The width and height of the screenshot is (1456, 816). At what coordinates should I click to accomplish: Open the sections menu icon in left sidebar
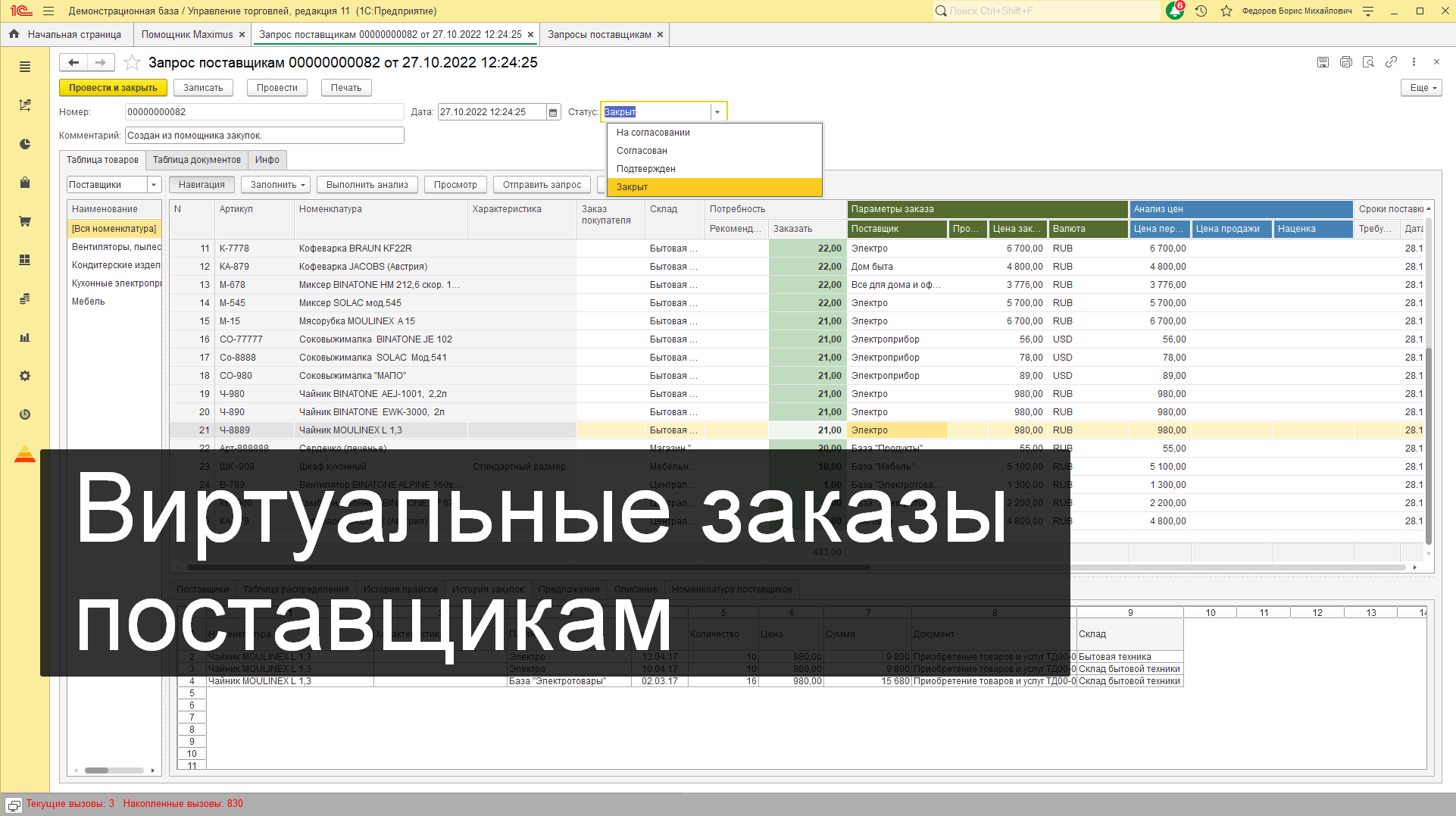[x=25, y=67]
